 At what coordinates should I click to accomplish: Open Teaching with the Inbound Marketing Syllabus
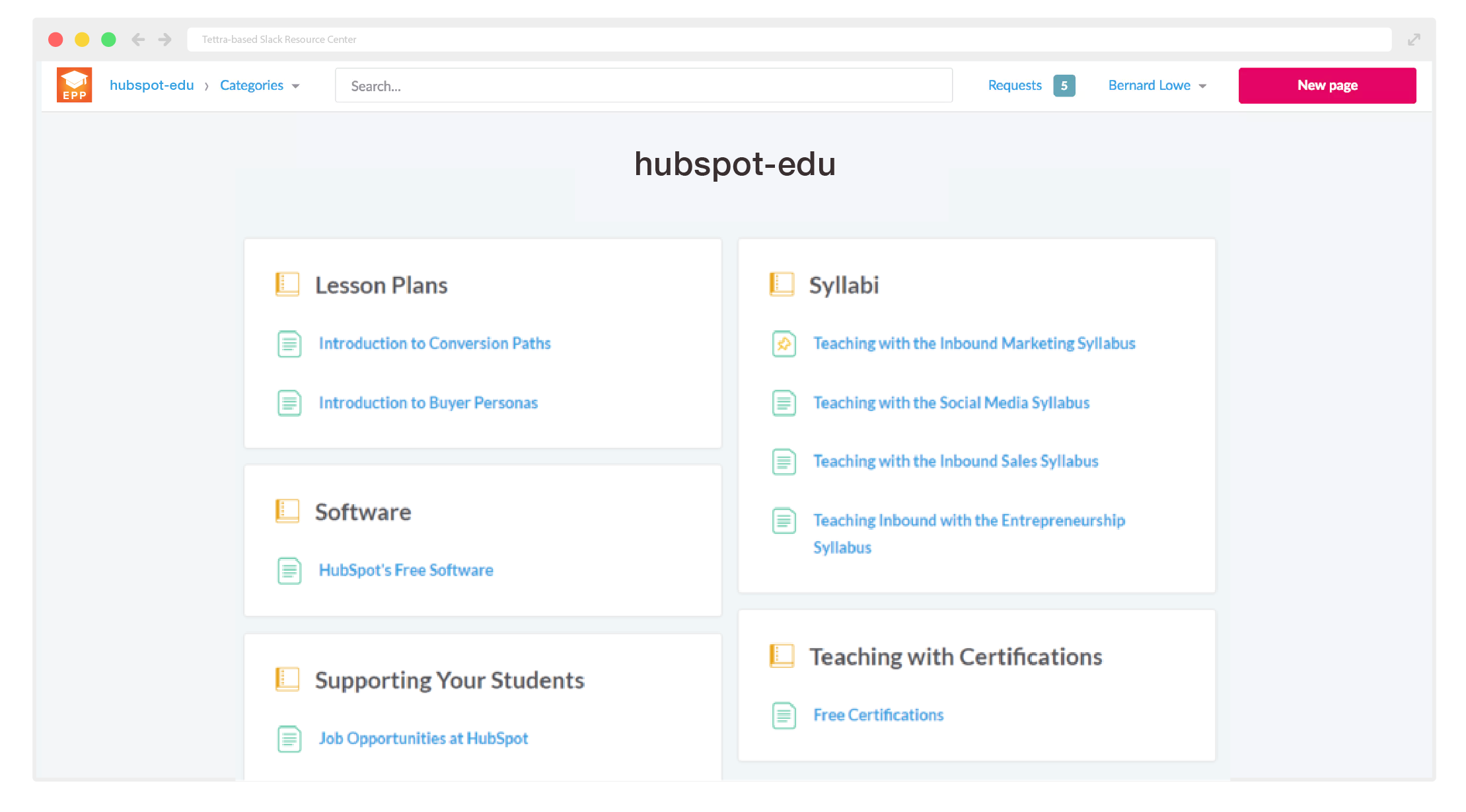(x=974, y=344)
